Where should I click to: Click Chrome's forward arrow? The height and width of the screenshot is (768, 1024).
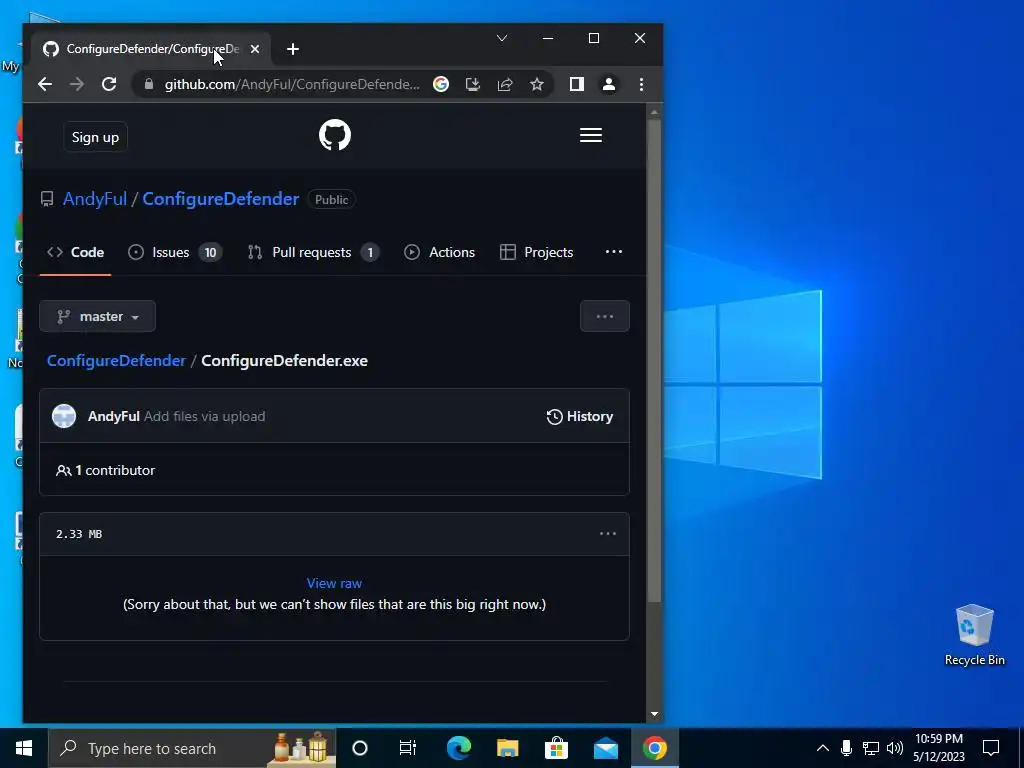click(77, 84)
